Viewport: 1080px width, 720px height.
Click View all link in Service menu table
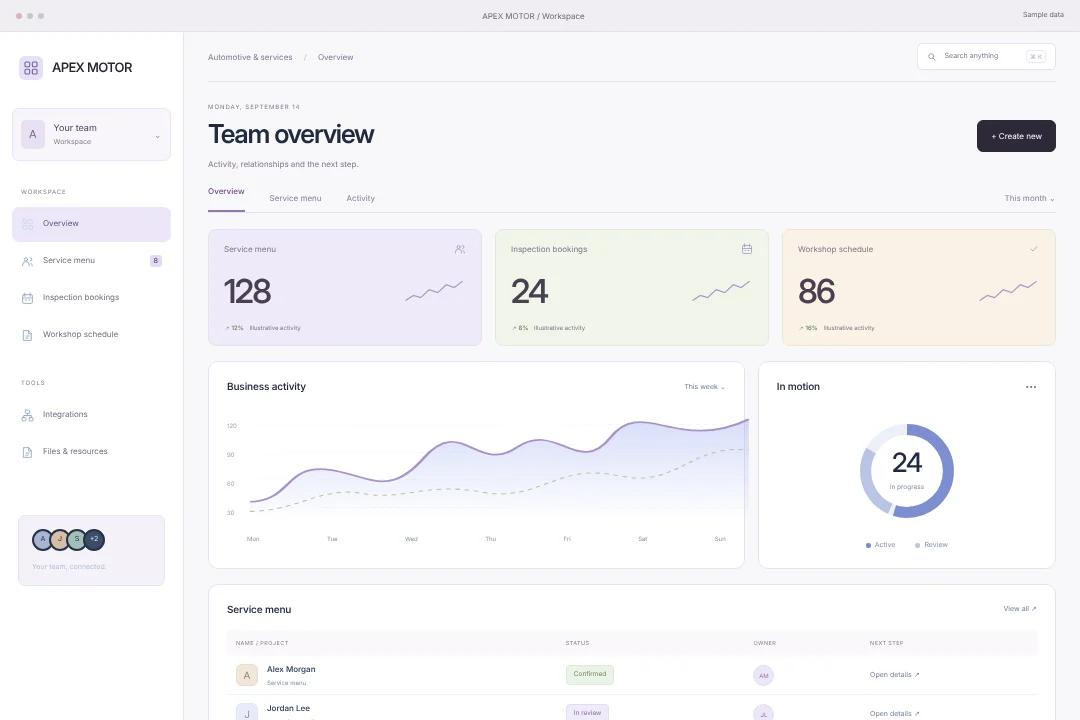coord(1019,609)
